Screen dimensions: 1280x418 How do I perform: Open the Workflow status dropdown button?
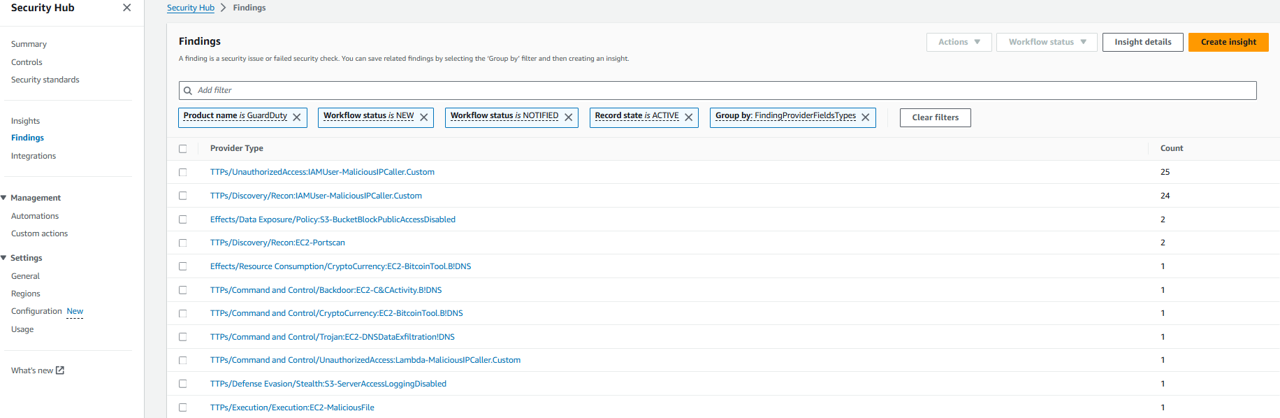[1046, 42]
